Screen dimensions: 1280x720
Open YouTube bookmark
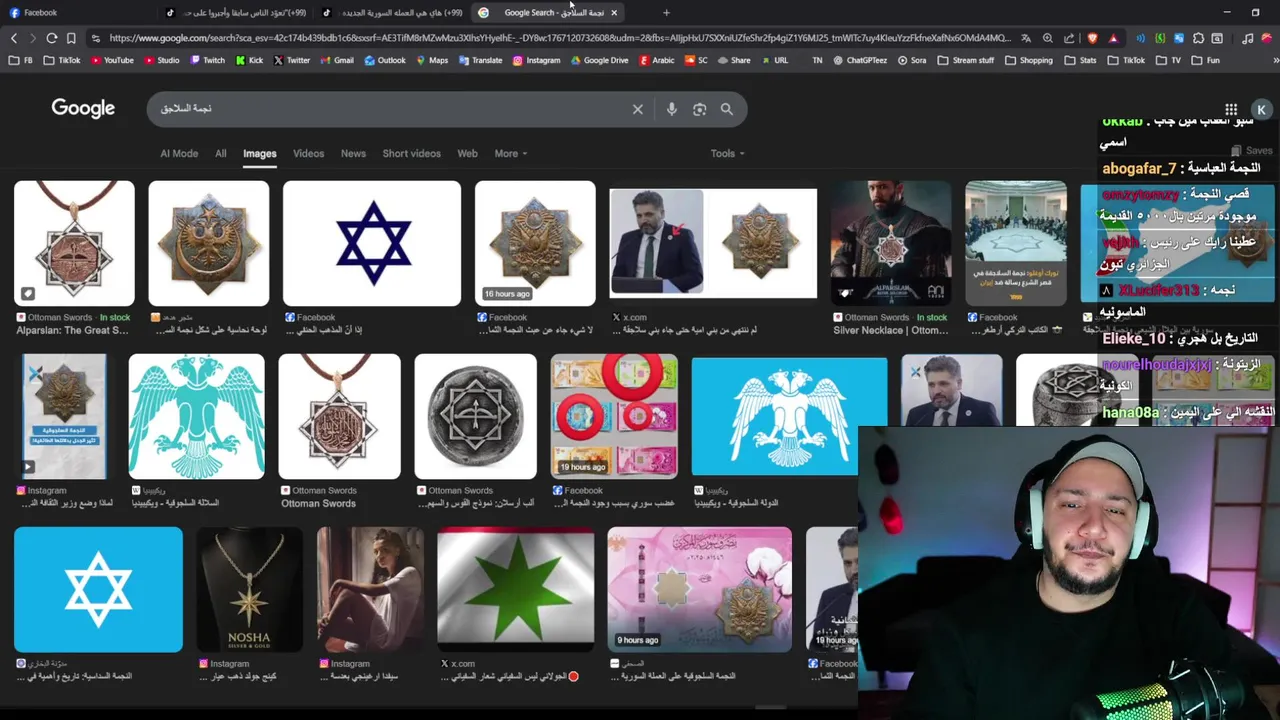pyautogui.click(x=112, y=60)
